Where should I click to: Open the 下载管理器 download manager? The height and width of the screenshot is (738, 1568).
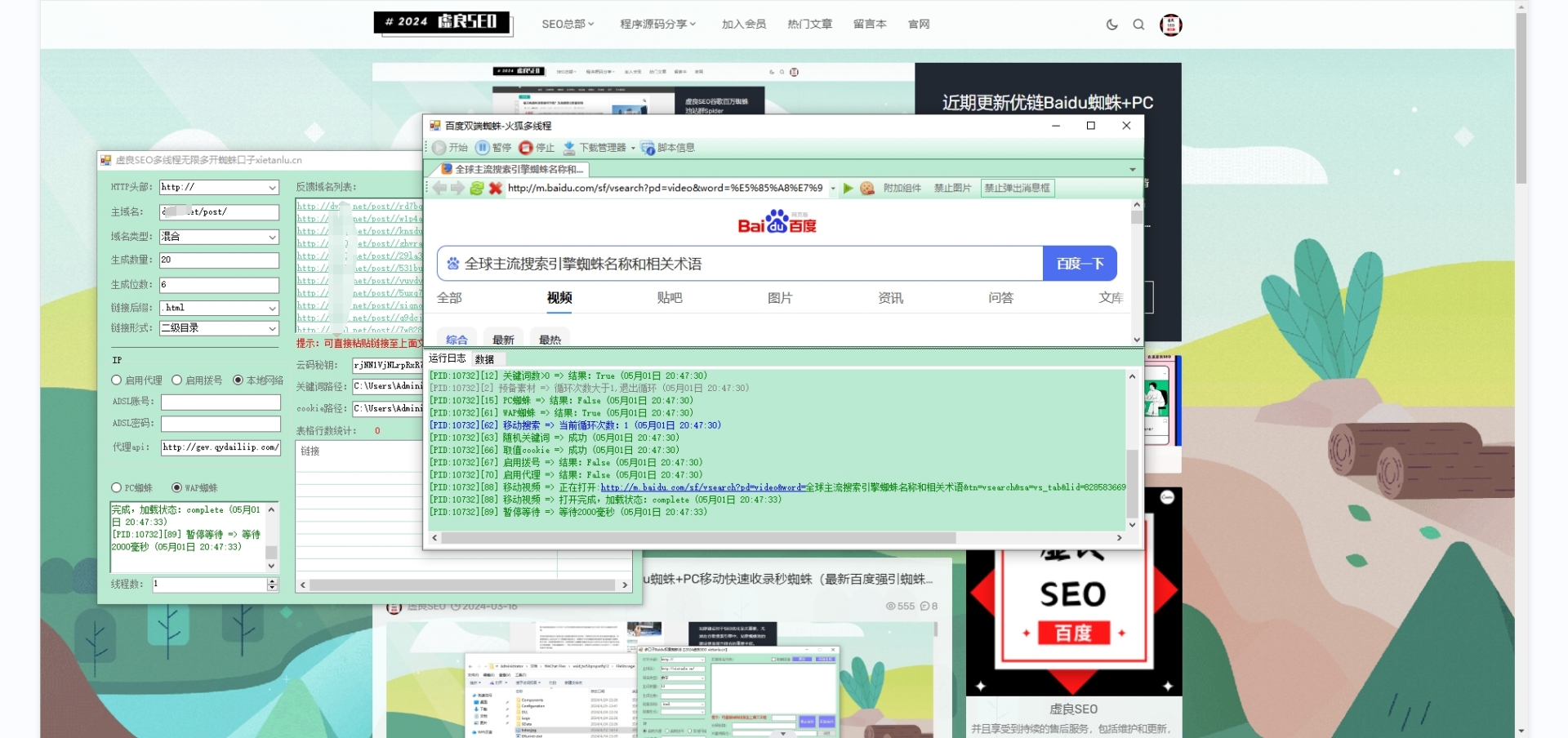pyautogui.click(x=595, y=148)
